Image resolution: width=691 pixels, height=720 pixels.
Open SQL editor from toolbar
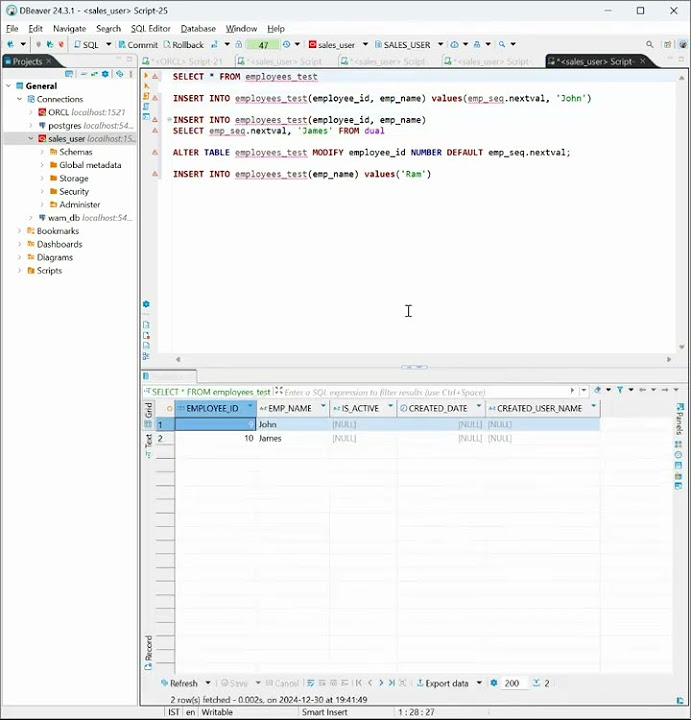[x=86, y=45]
